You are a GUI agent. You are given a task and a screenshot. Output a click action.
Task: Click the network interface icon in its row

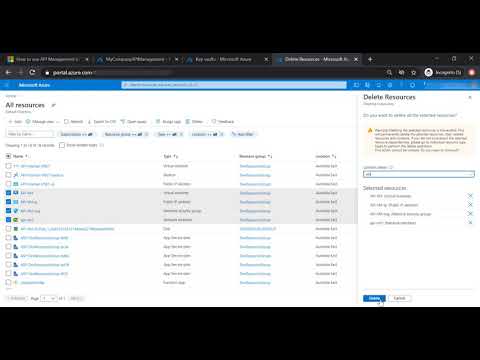(16, 220)
